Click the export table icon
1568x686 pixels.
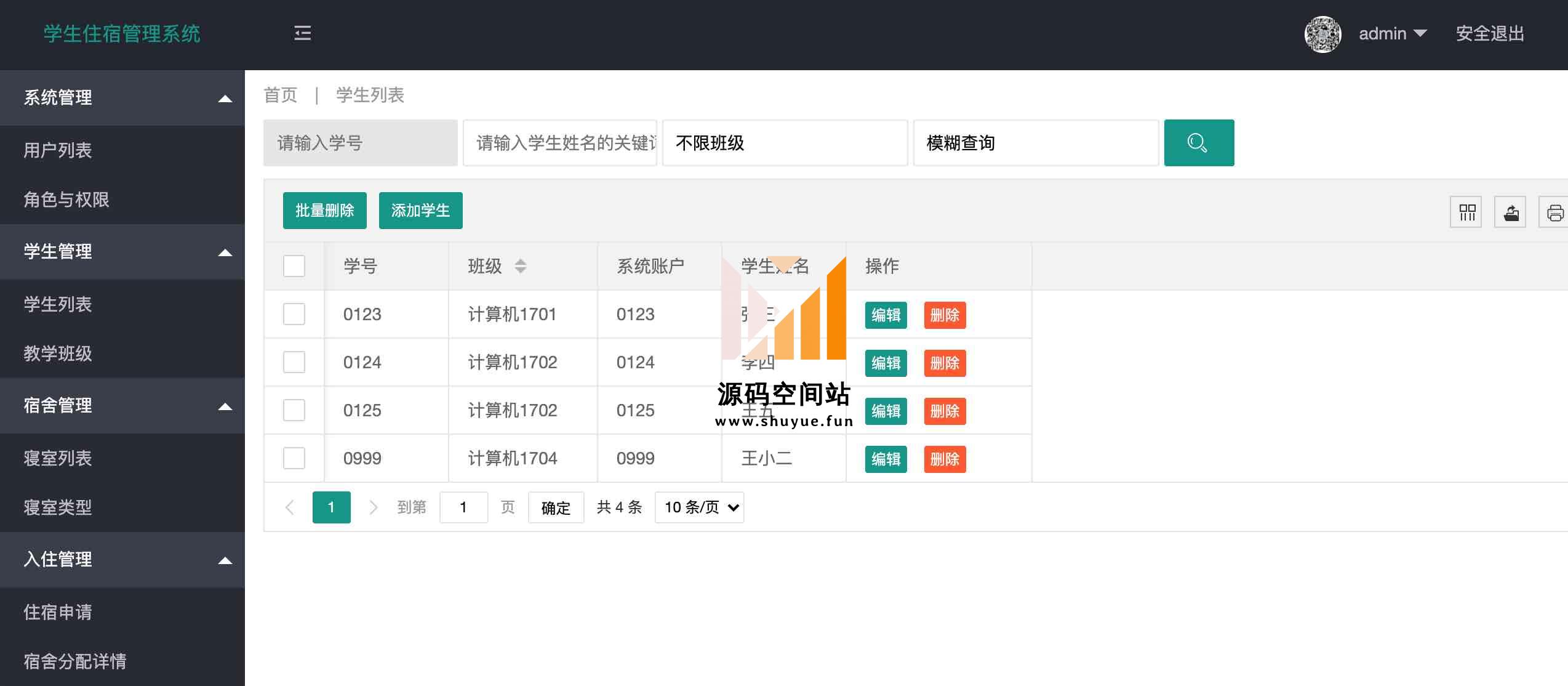coord(1511,212)
